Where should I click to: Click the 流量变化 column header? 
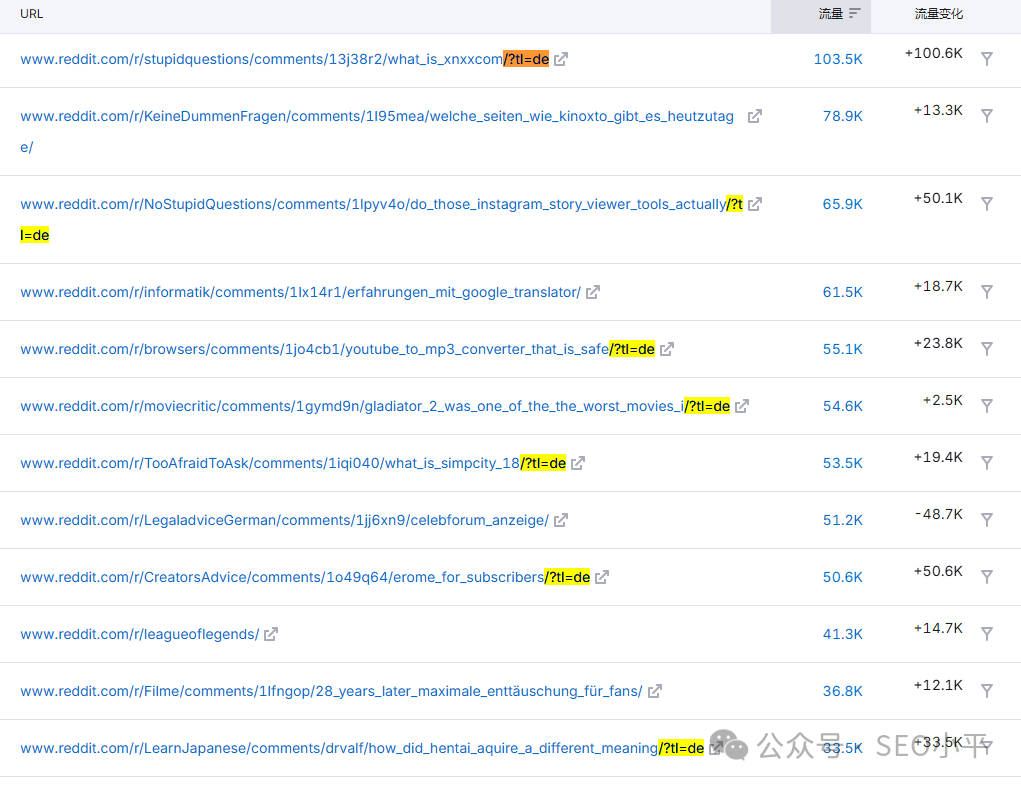point(938,14)
